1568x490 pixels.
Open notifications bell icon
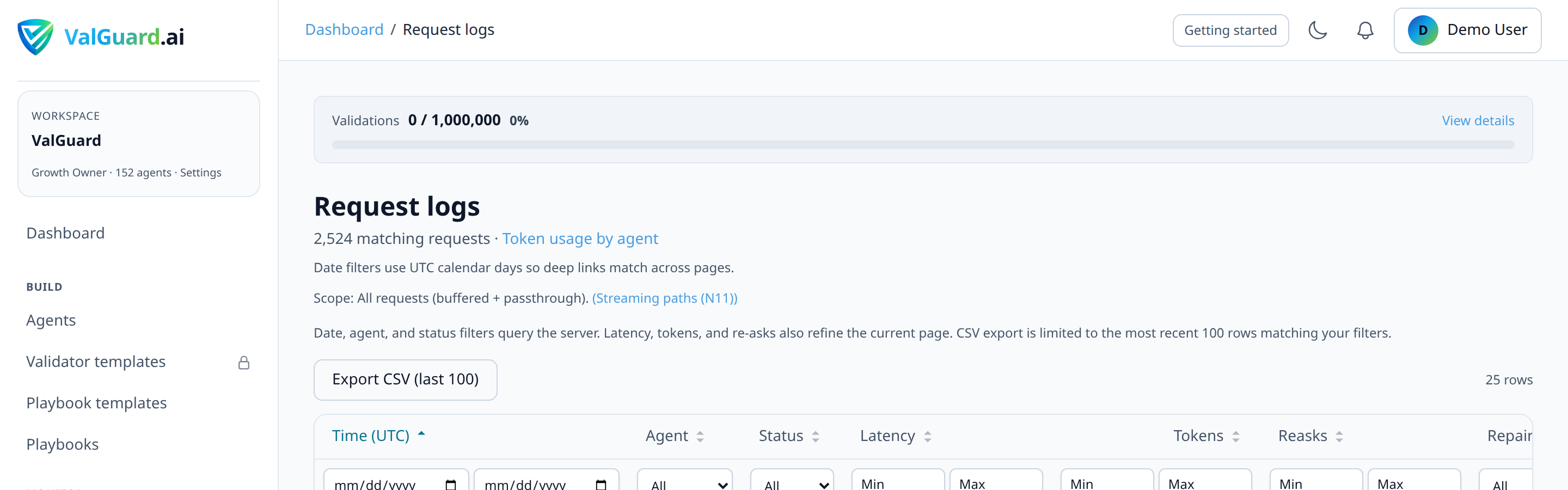[x=1365, y=30]
